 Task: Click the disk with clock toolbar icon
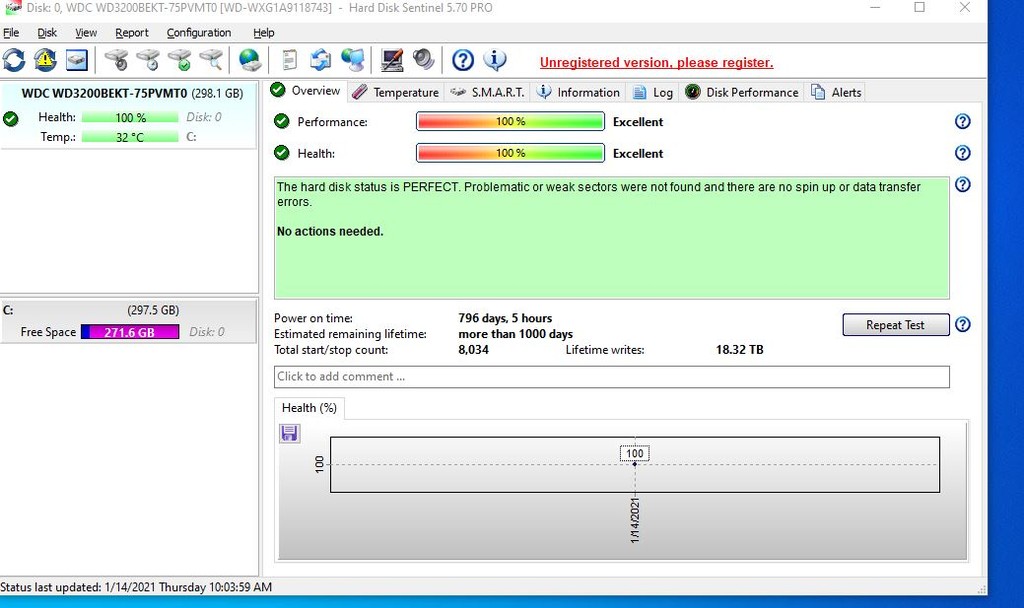[148, 60]
